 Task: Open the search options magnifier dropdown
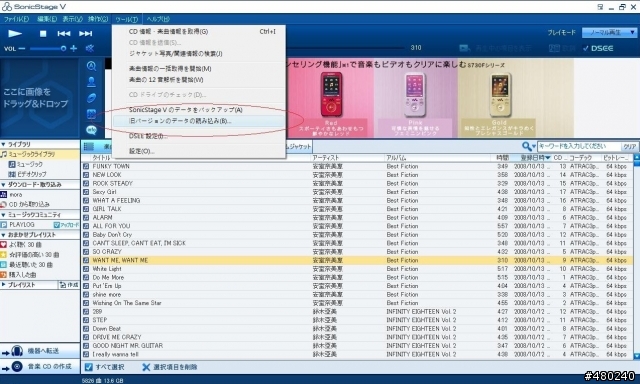tap(529, 146)
